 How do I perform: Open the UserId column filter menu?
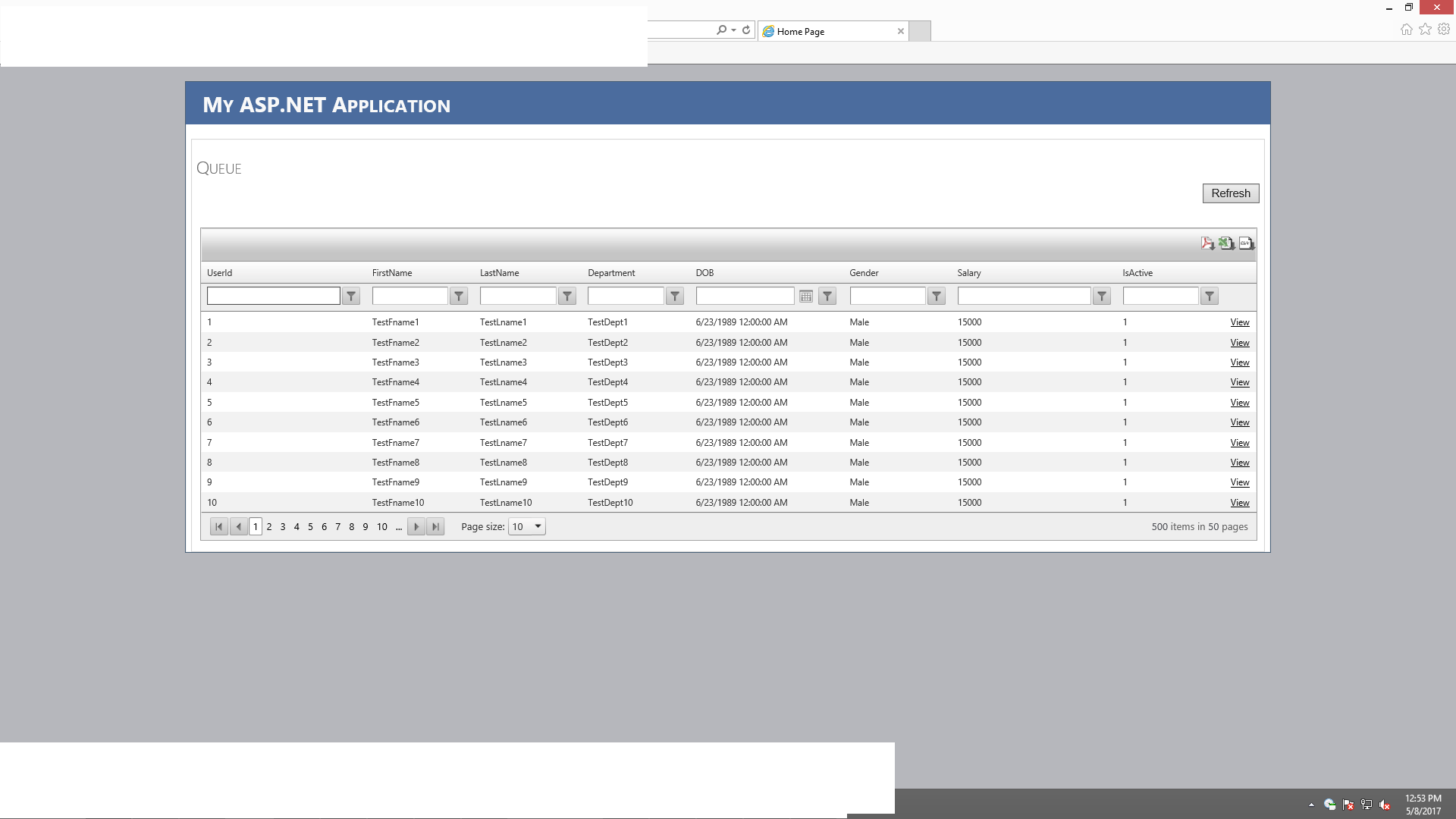[x=351, y=297]
